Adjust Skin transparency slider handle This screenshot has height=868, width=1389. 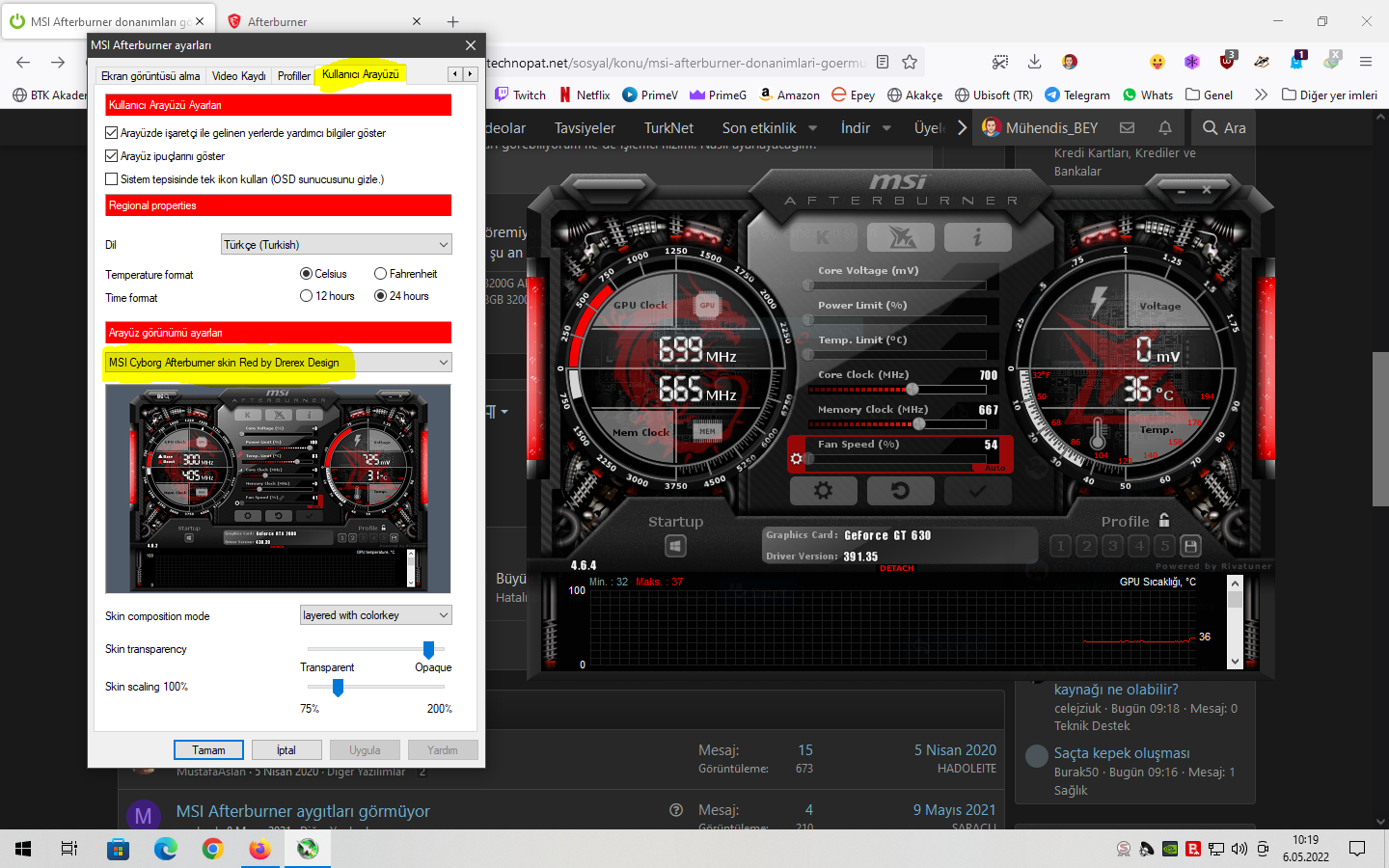(428, 650)
